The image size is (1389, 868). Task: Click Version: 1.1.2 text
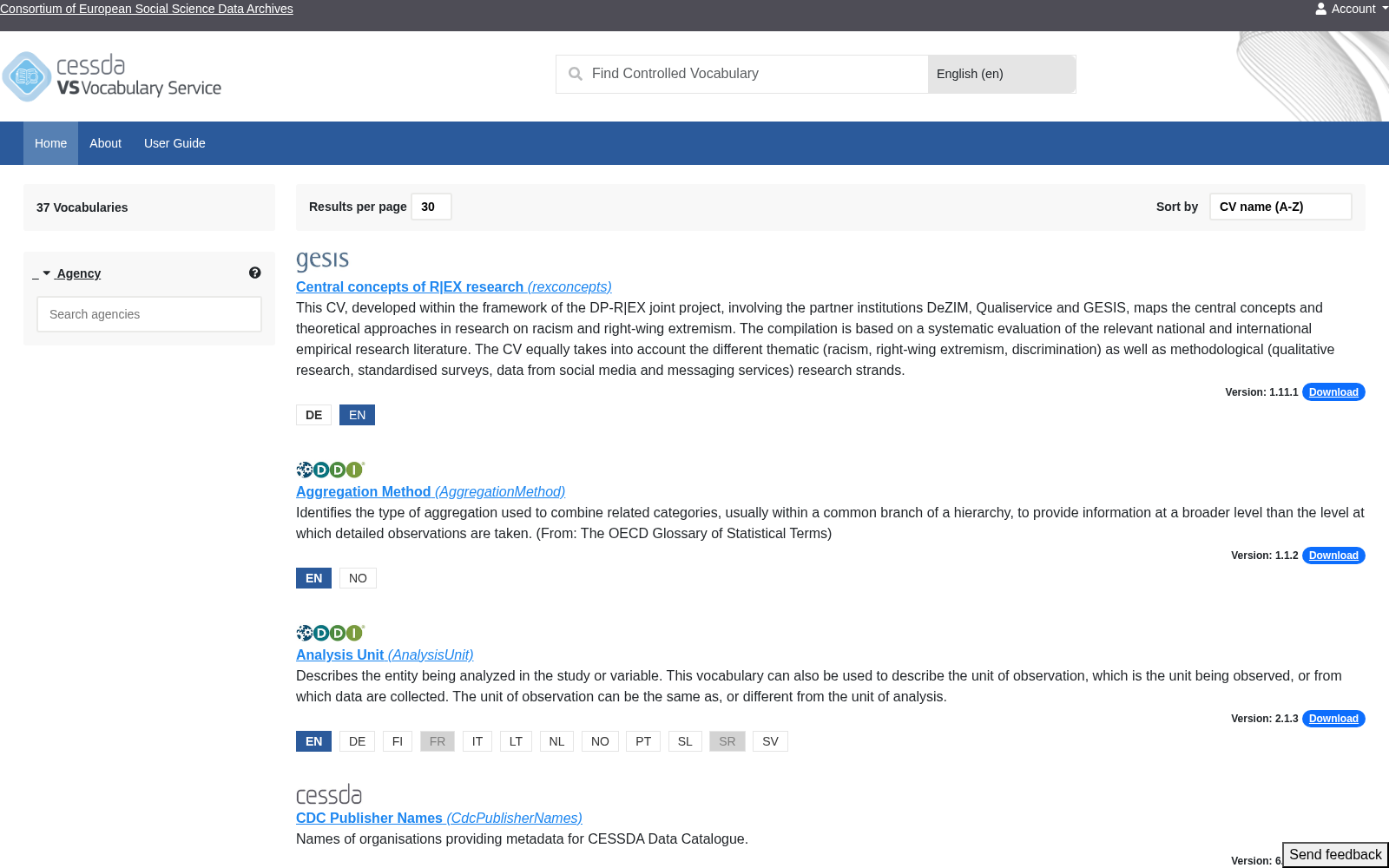click(1264, 556)
